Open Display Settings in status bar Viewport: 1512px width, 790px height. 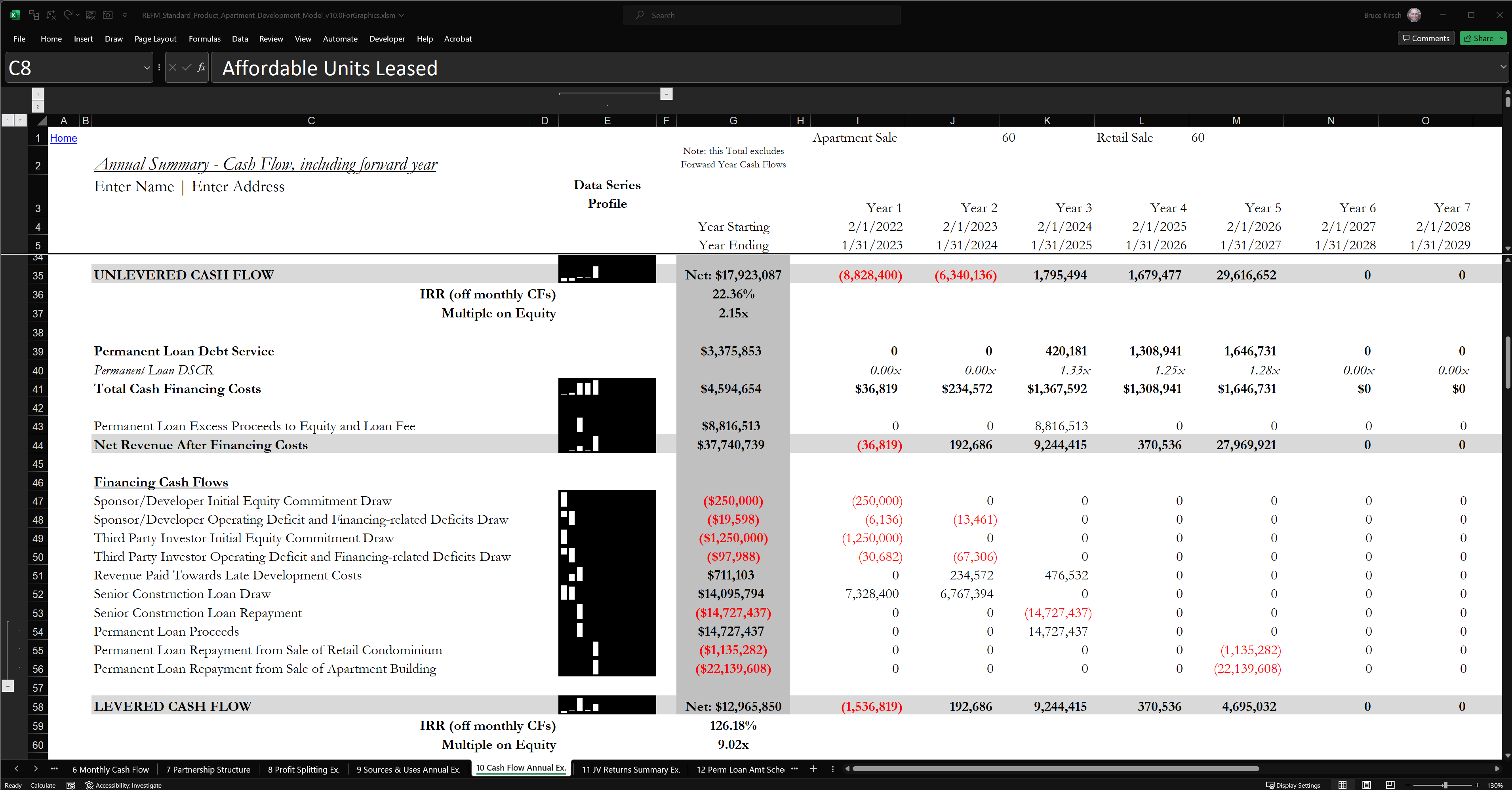[x=1293, y=785]
